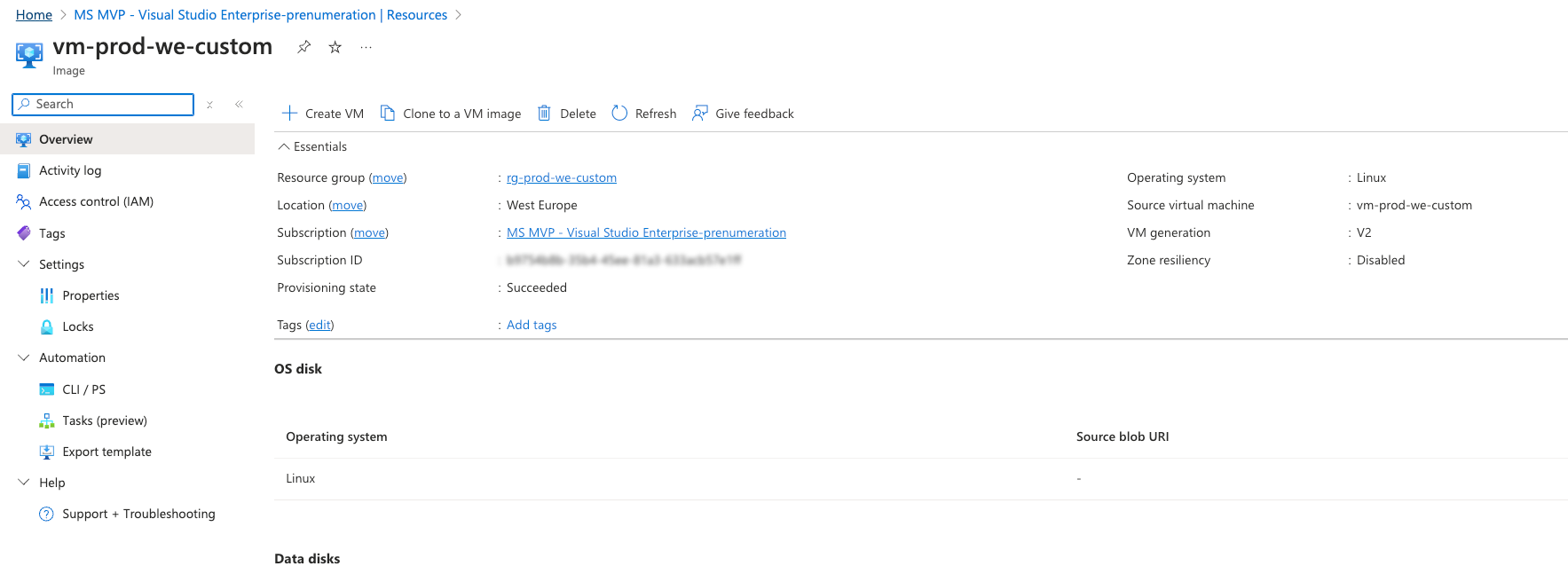
Task: Click the Support + Troubleshooting question icon
Action: 47,514
